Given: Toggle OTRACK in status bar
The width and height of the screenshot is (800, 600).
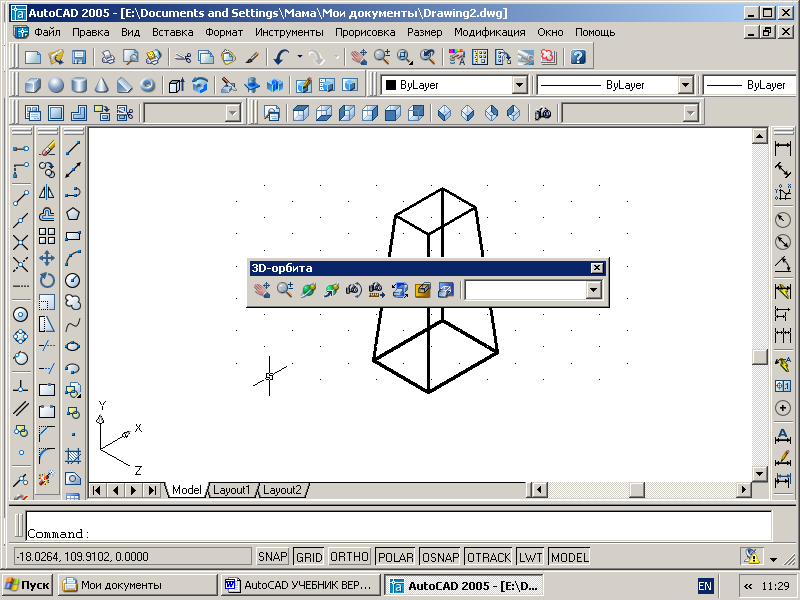Looking at the screenshot, I should tap(489, 557).
